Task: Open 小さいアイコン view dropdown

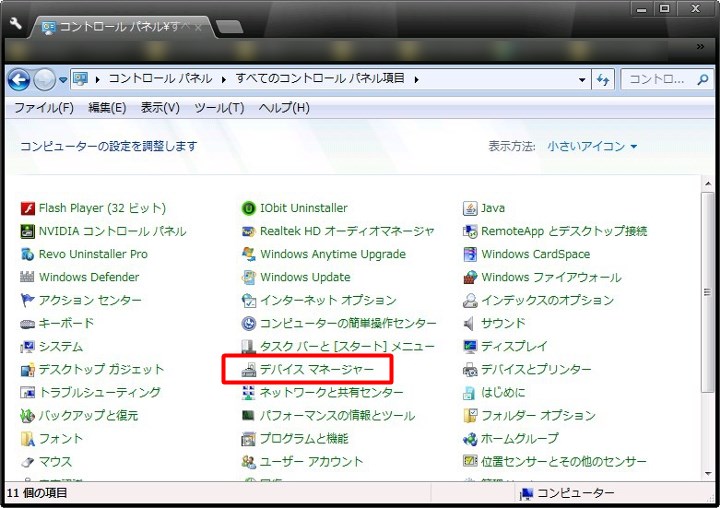Action: pyautogui.click(x=592, y=147)
